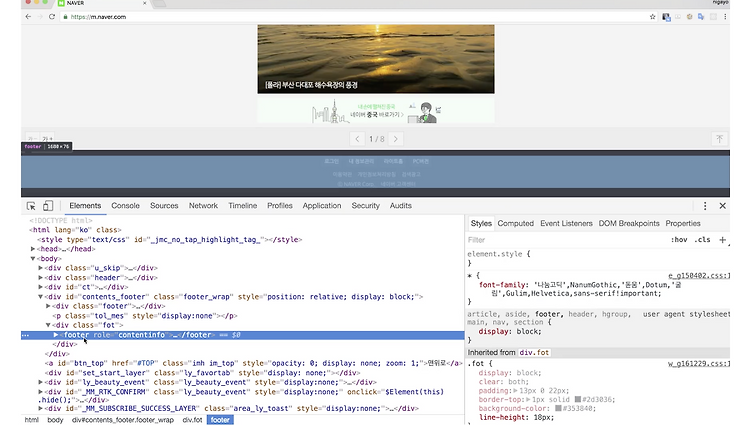Select the Elements tab

(85, 206)
